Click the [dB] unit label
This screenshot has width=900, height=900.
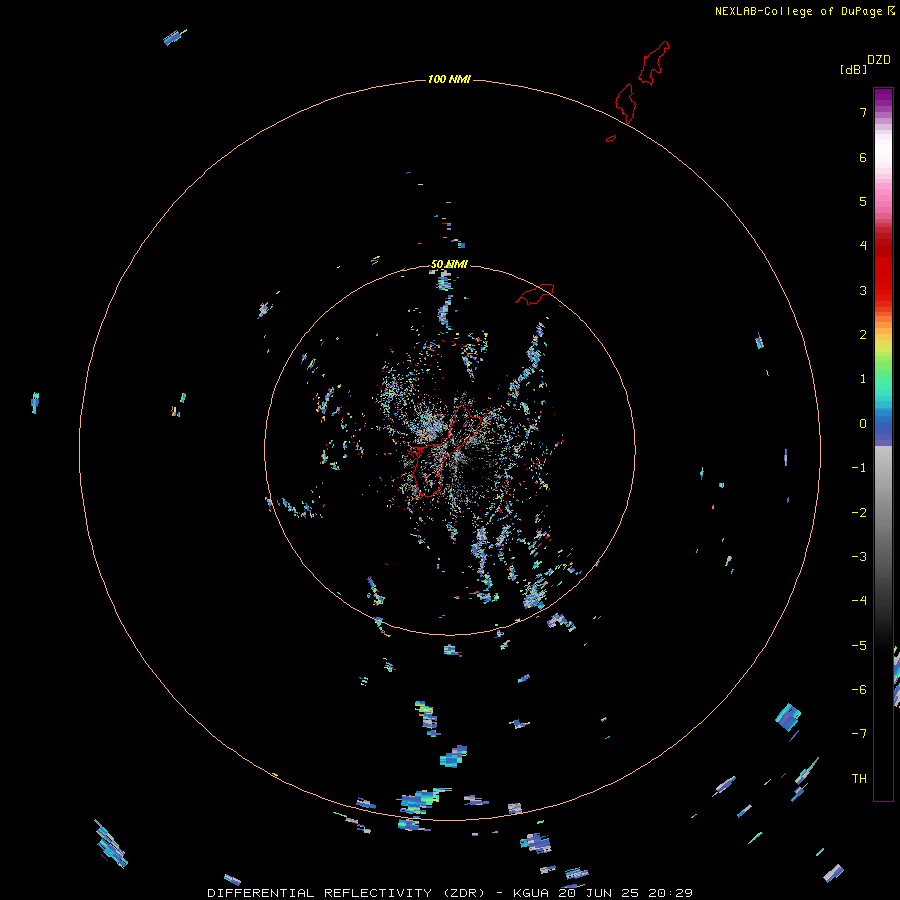[853, 70]
